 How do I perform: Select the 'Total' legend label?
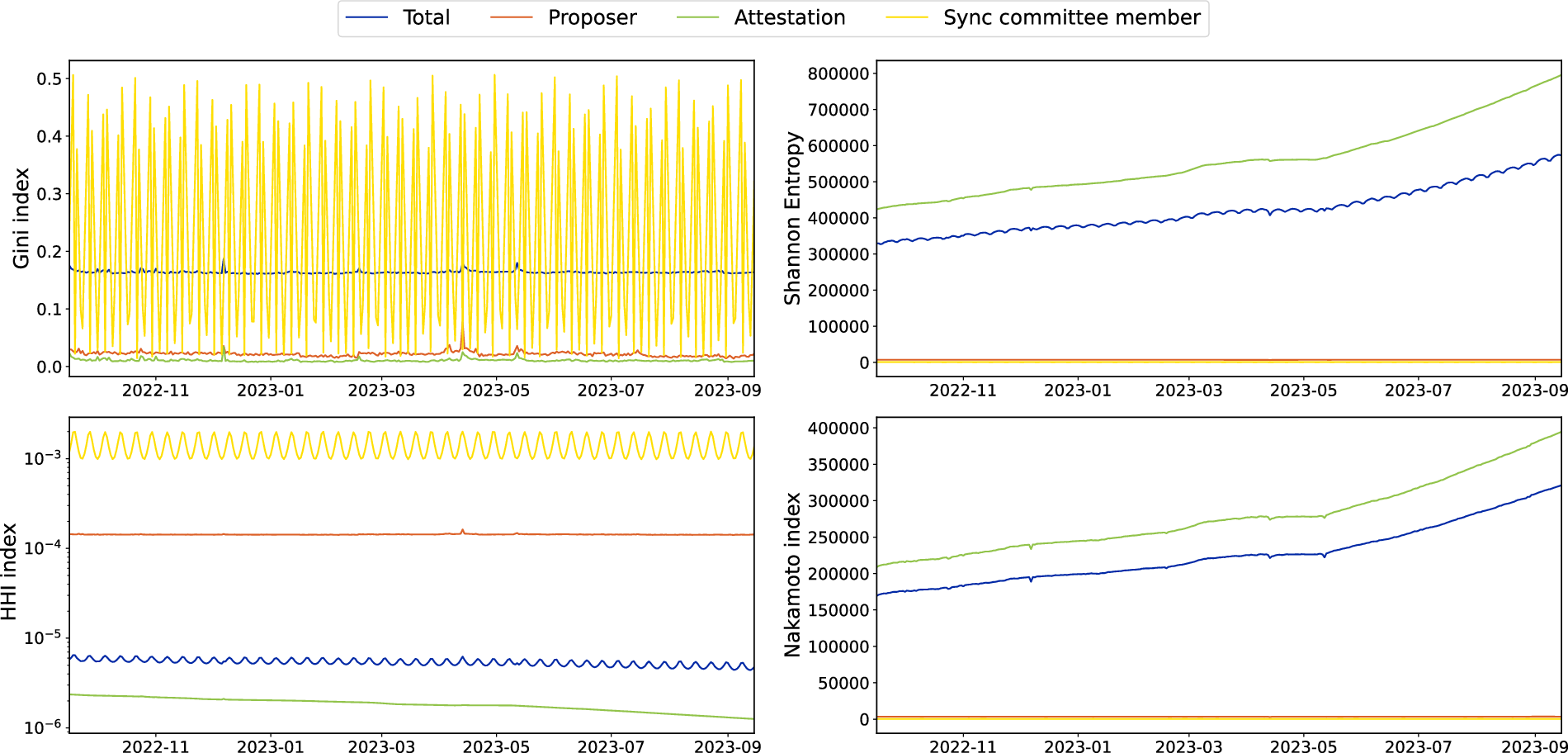click(x=426, y=18)
